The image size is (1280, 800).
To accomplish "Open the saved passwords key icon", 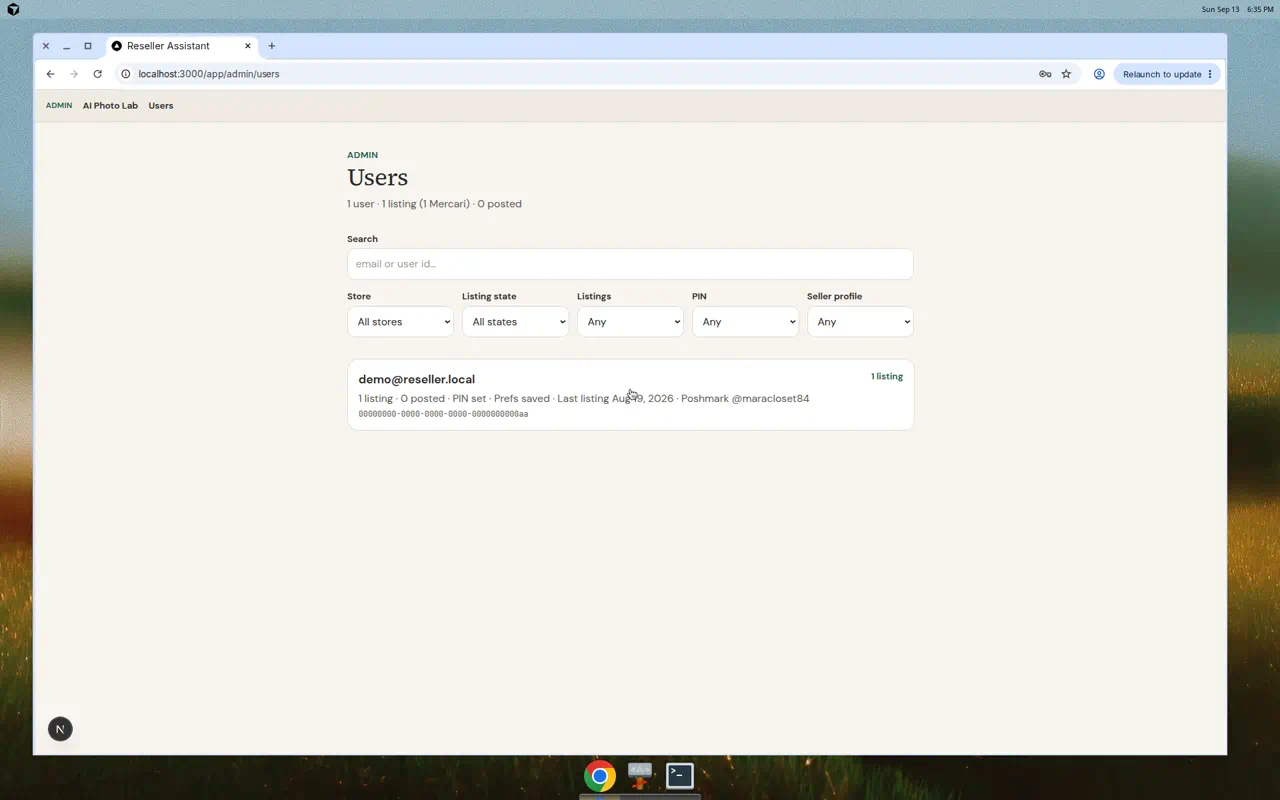I will pyautogui.click(x=1045, y=74).
